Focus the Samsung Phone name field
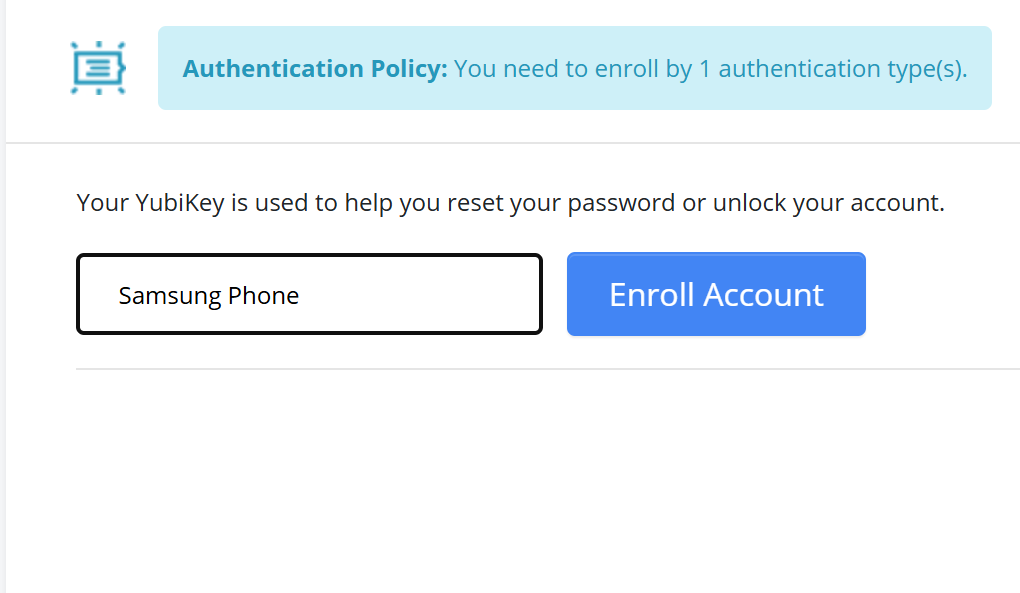1020x593 pixels. click(x=309, y=294)
